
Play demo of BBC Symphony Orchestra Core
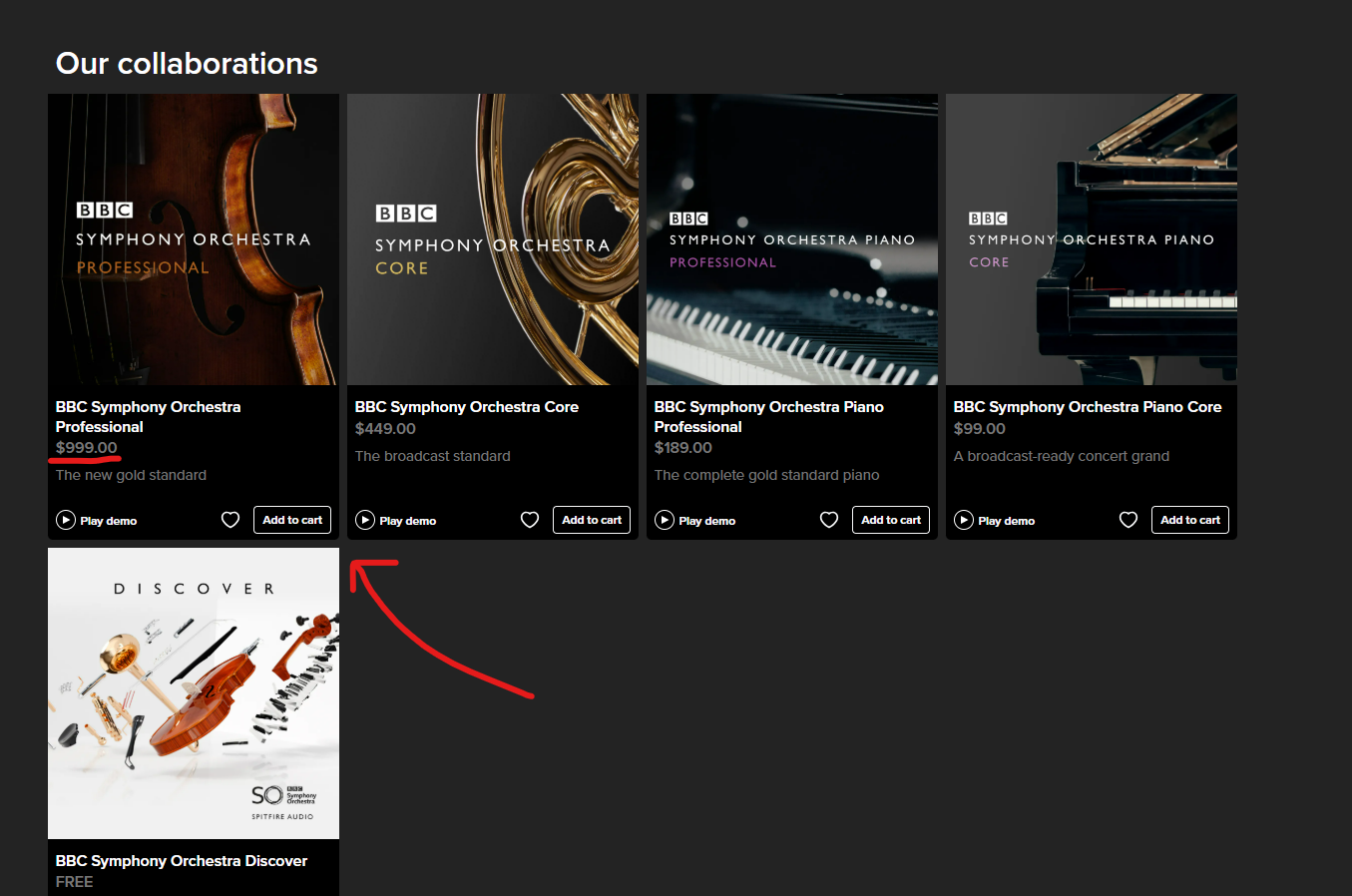[x=396, y=520]
